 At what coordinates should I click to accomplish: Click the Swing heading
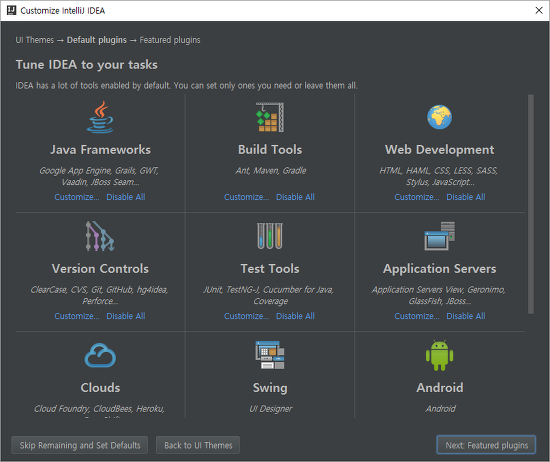click(x=270, y=388)
